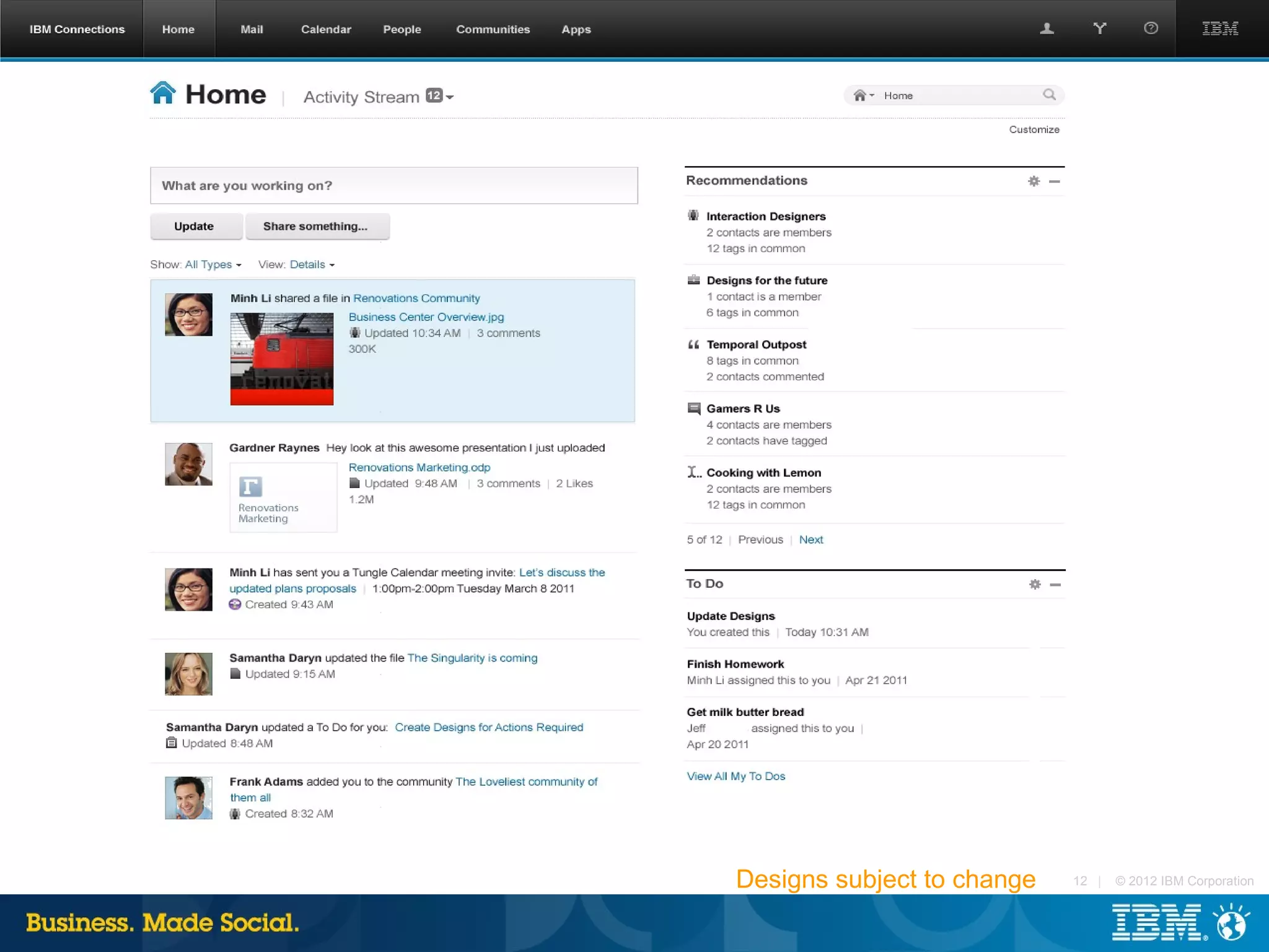Open Interaction Designers recommendation title

766,216
